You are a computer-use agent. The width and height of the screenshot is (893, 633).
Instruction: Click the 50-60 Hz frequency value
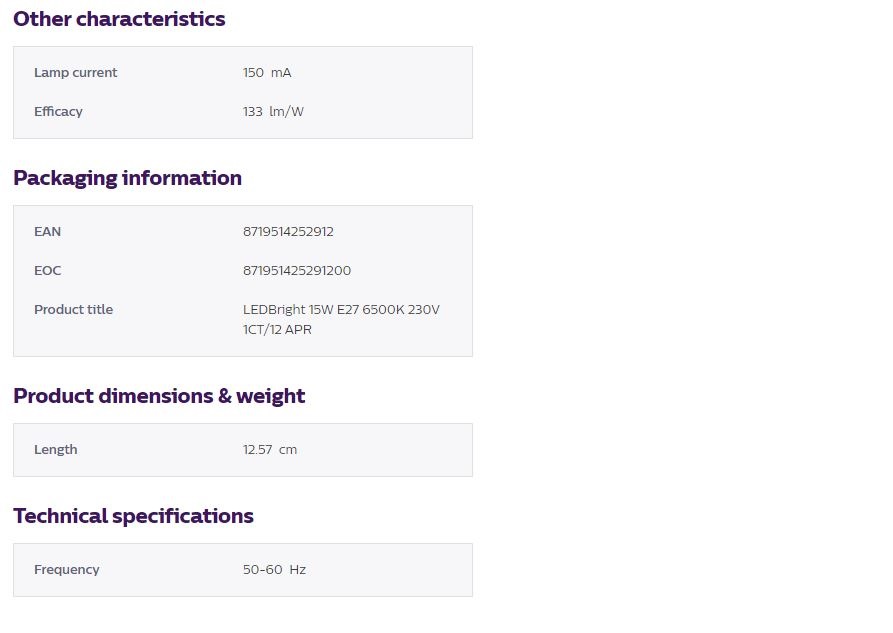[275, 570]
